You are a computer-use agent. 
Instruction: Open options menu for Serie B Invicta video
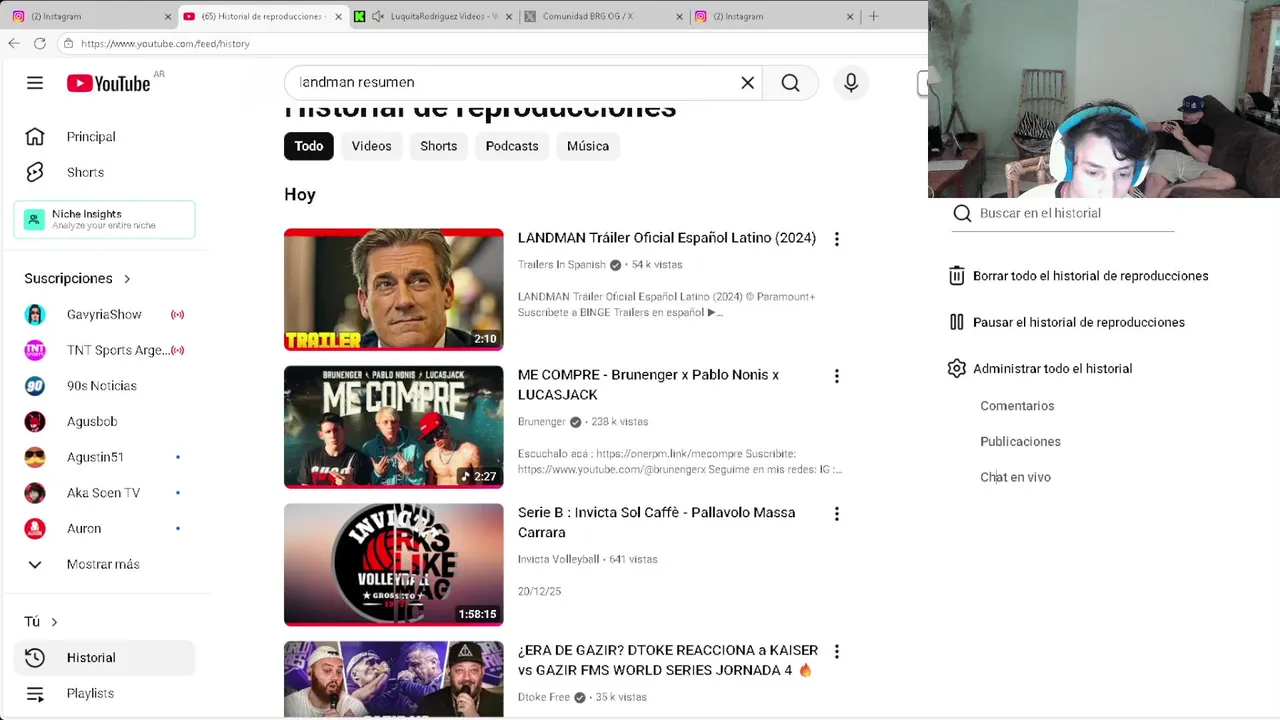point(837,514)
